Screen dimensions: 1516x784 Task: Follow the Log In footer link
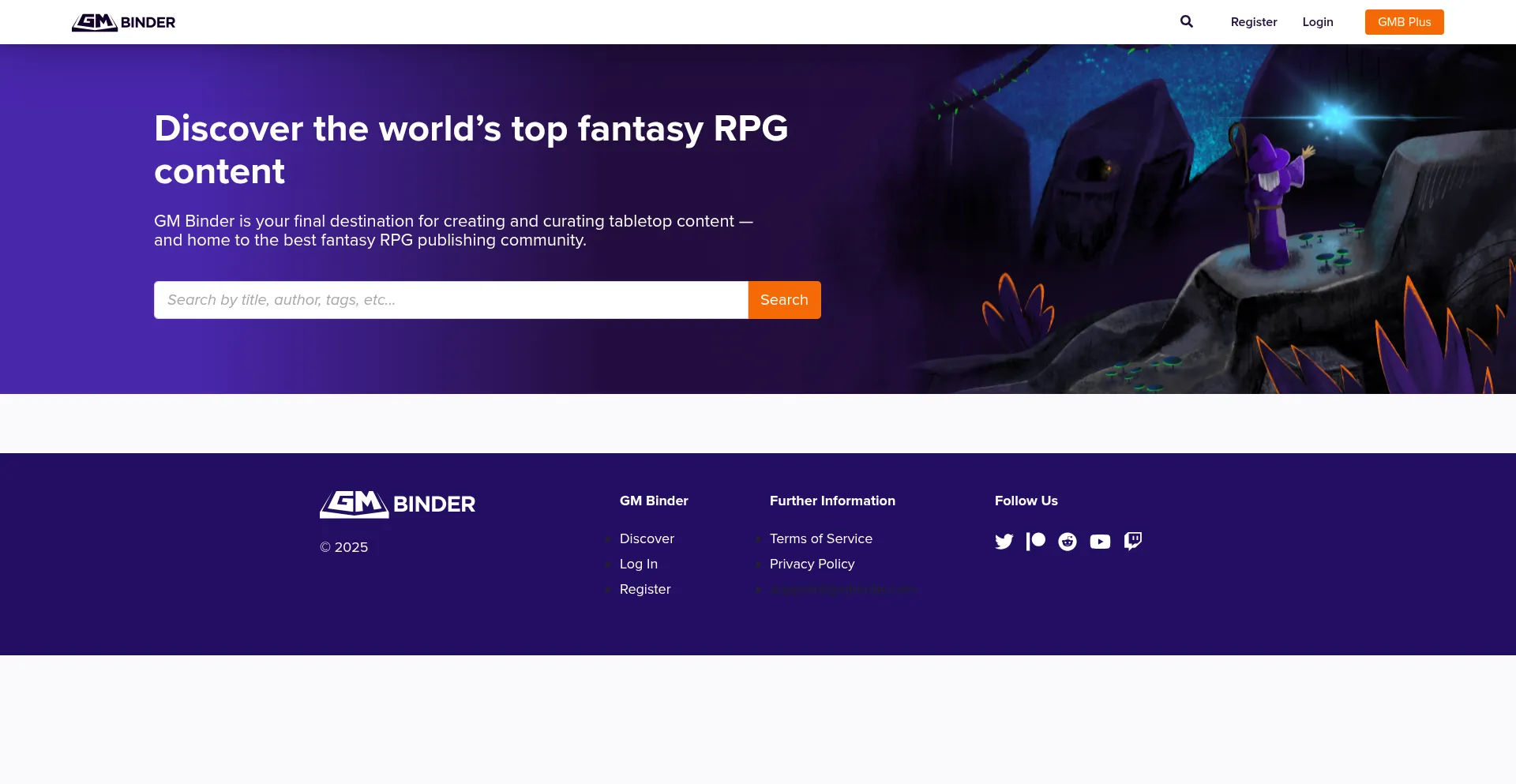click(x=638, y=564)
